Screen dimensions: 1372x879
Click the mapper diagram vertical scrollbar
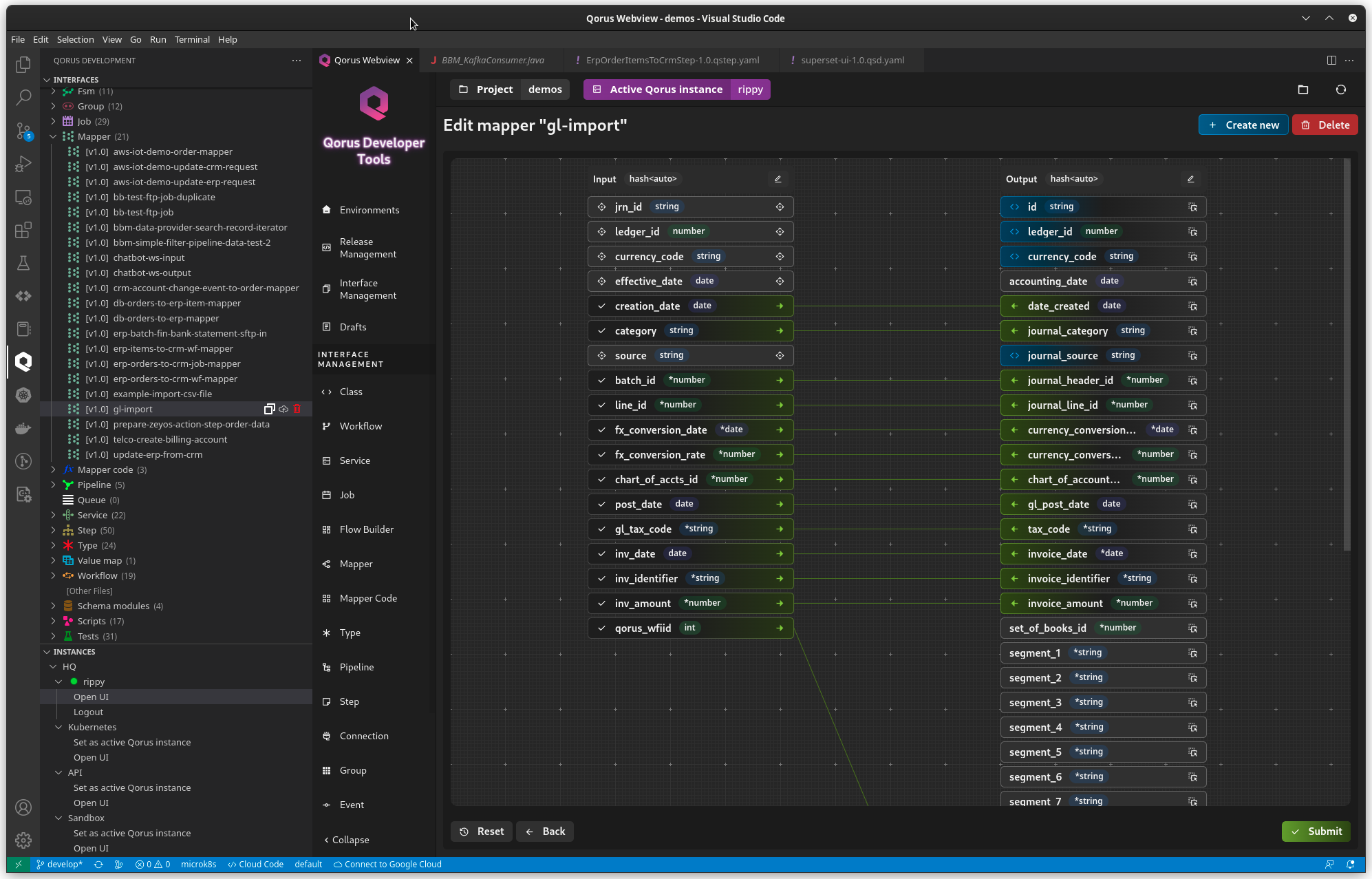[x=1347, y=354]
